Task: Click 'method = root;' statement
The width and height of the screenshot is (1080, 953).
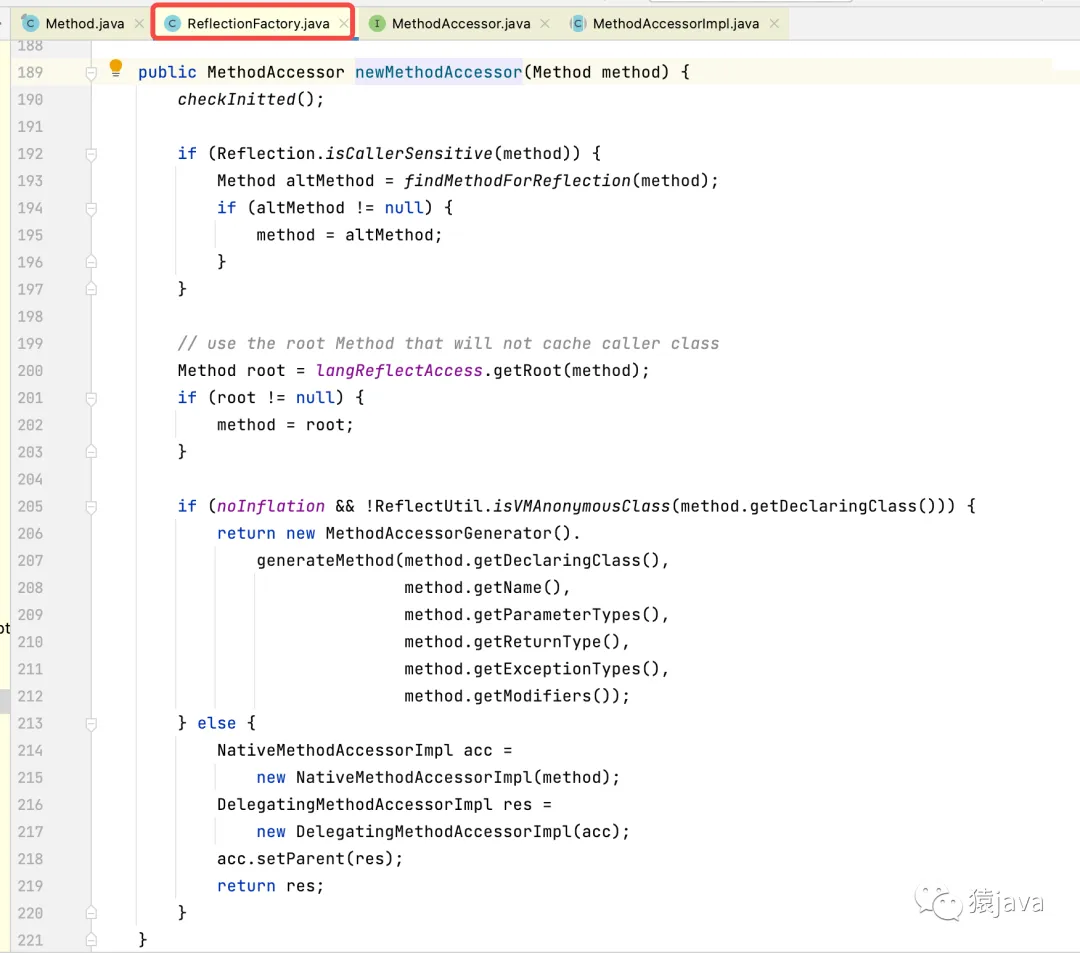Action: pyautogui.click(x=285, y=425)
